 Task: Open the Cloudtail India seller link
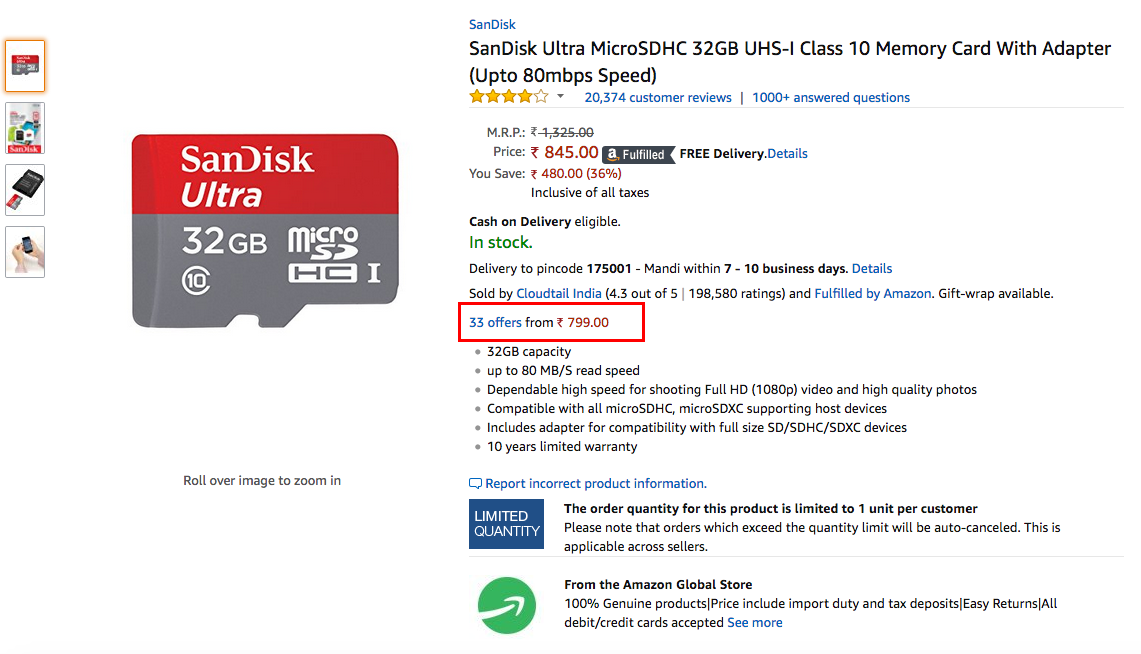(x=559, y=293)
